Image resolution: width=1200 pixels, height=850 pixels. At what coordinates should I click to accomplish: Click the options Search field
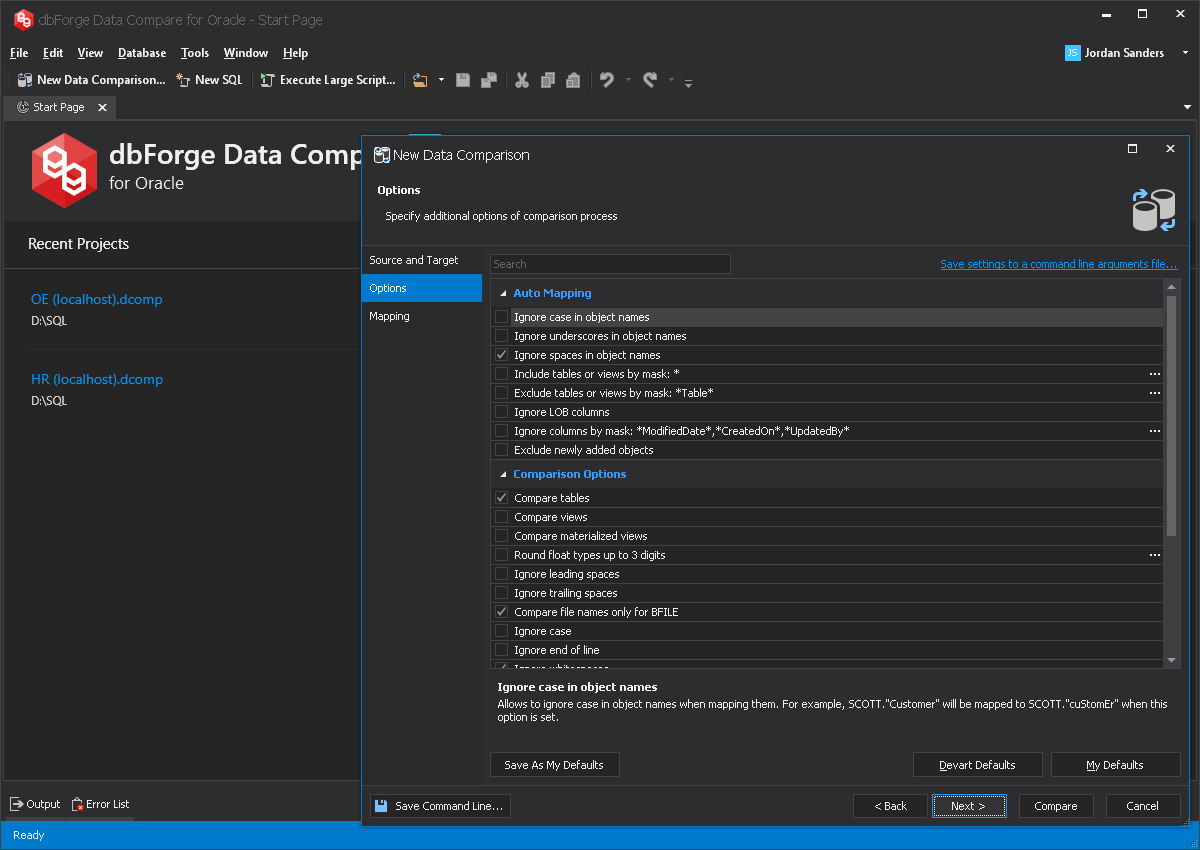[x=610, y=264]
